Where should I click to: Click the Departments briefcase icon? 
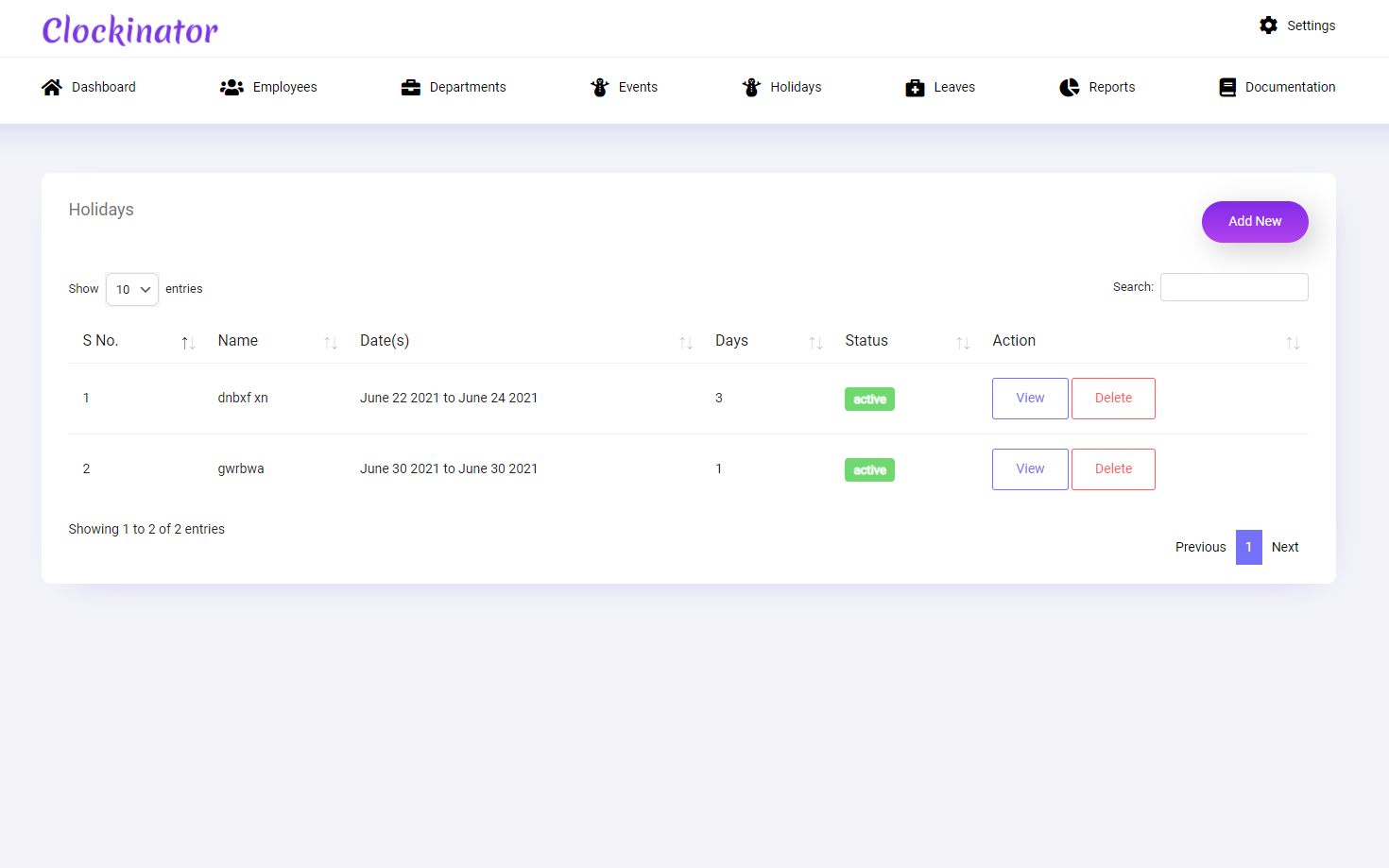coord(410,87)
